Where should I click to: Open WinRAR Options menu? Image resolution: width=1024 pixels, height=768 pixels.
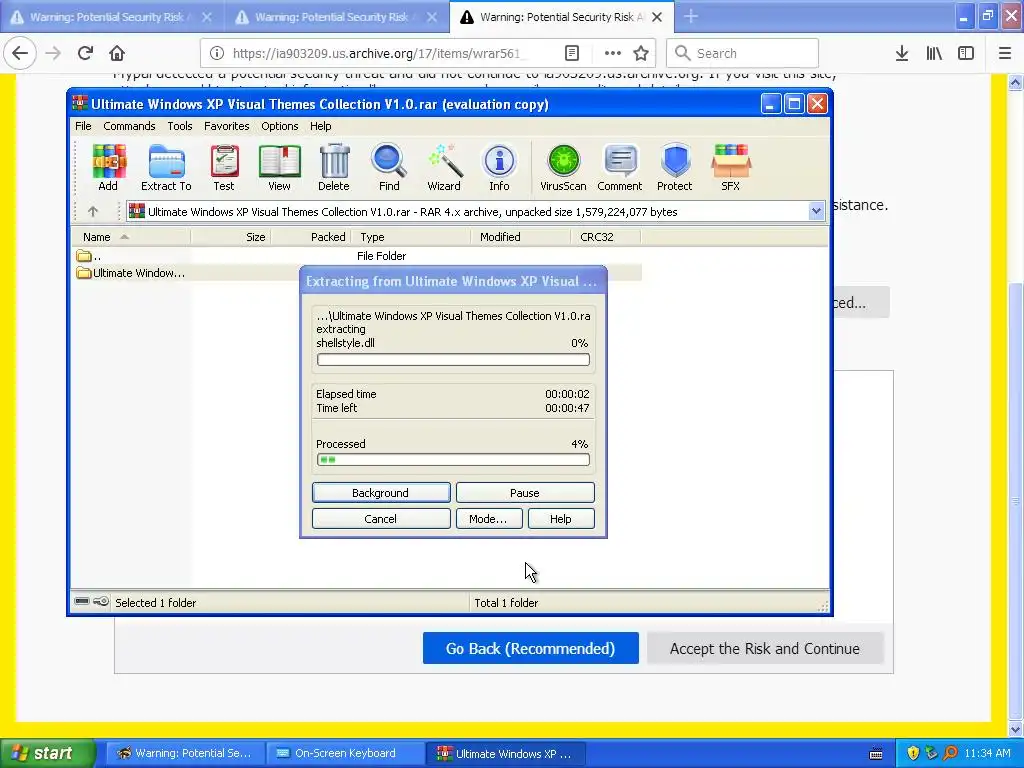(280, 126)
